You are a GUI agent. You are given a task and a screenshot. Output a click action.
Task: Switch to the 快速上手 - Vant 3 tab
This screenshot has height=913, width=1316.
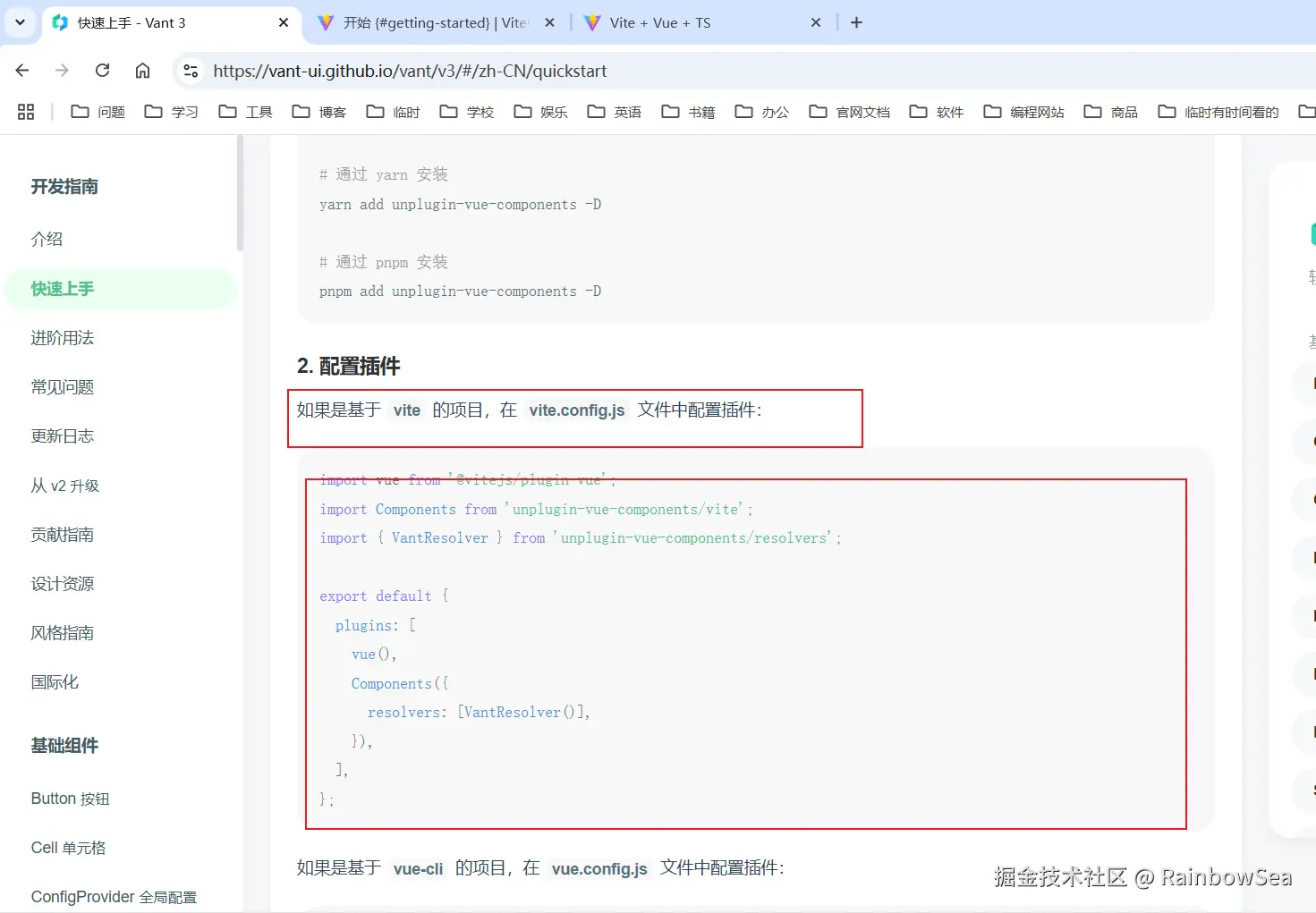pyautogui.click(x=171, y=23)
